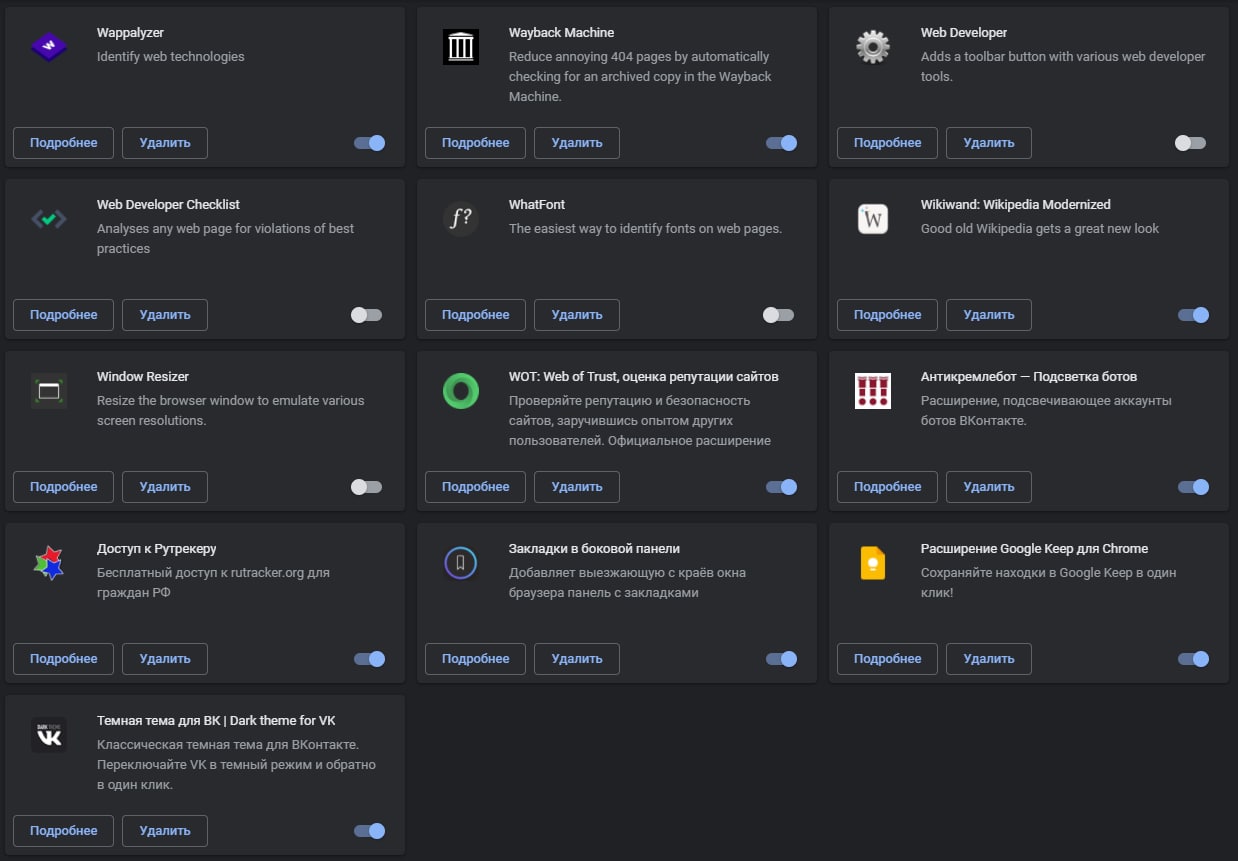The width and height of the screenshot is (1238, 861).
Task: Click the Закладки в боковой панели icon
Action: [x=461, y=563]
